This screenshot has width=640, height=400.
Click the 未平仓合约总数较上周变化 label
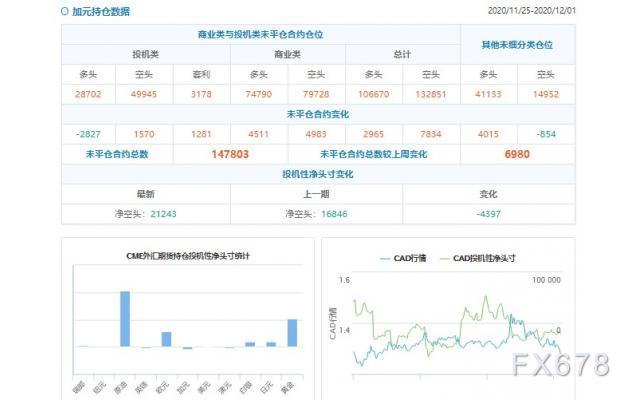(373, 154)
